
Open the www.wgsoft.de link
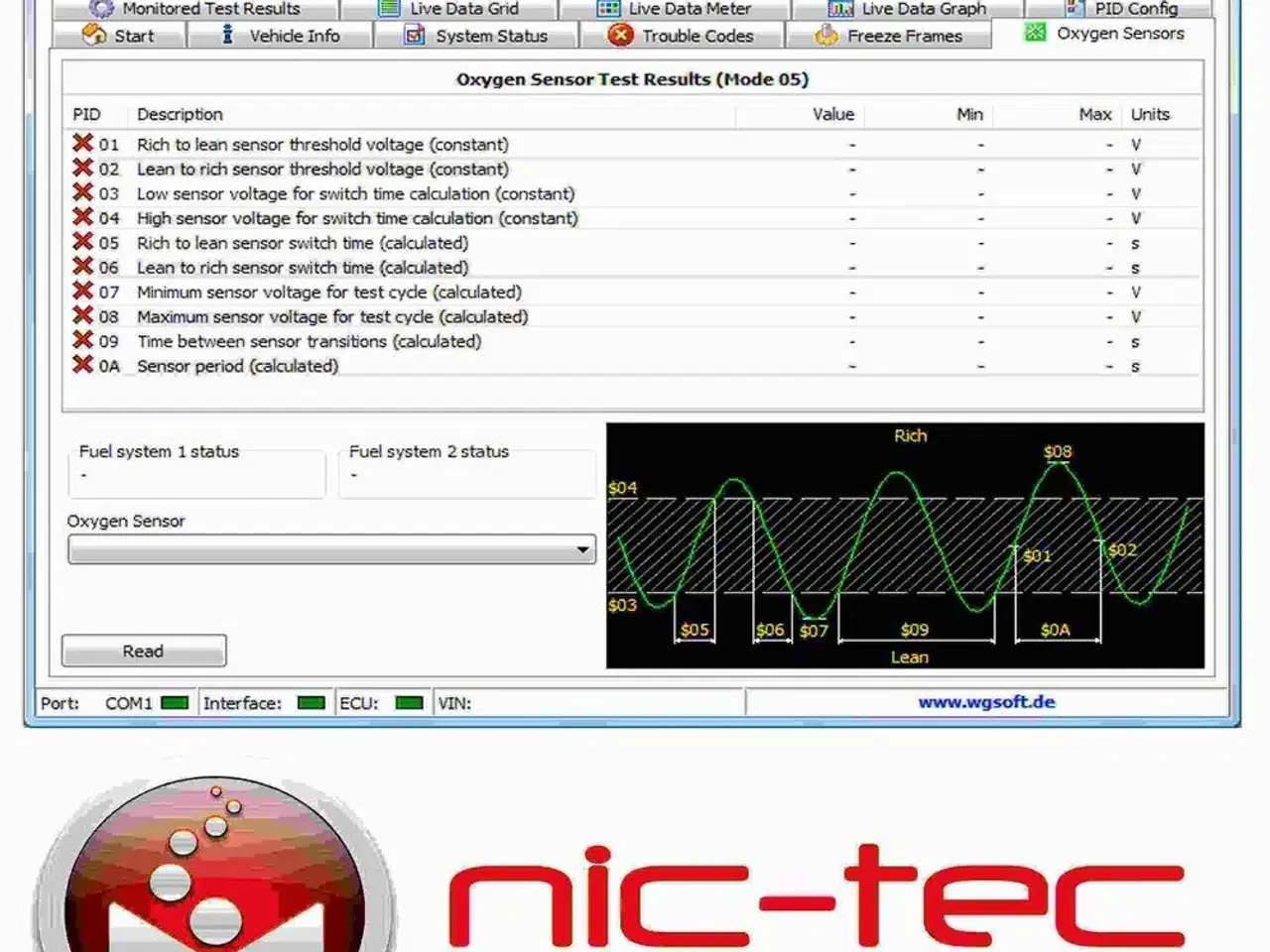pos(986,702)
